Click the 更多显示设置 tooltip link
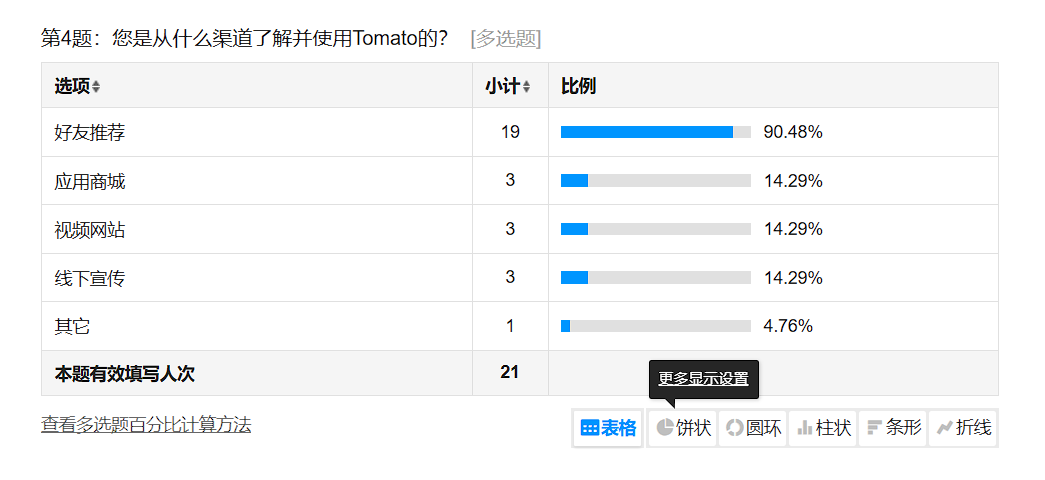1045x480 pixels. pos(703,379)
